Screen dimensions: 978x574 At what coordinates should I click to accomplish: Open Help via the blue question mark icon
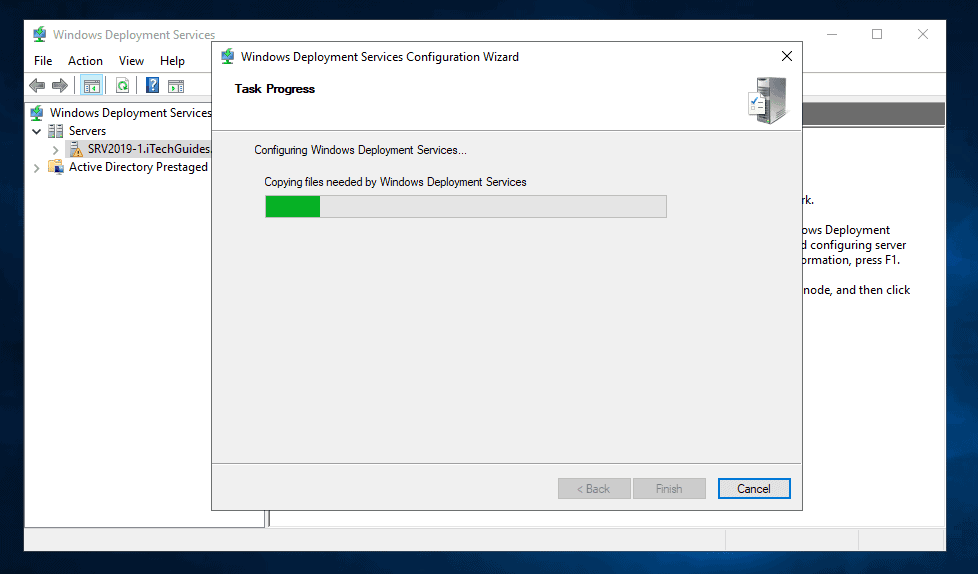153,86
